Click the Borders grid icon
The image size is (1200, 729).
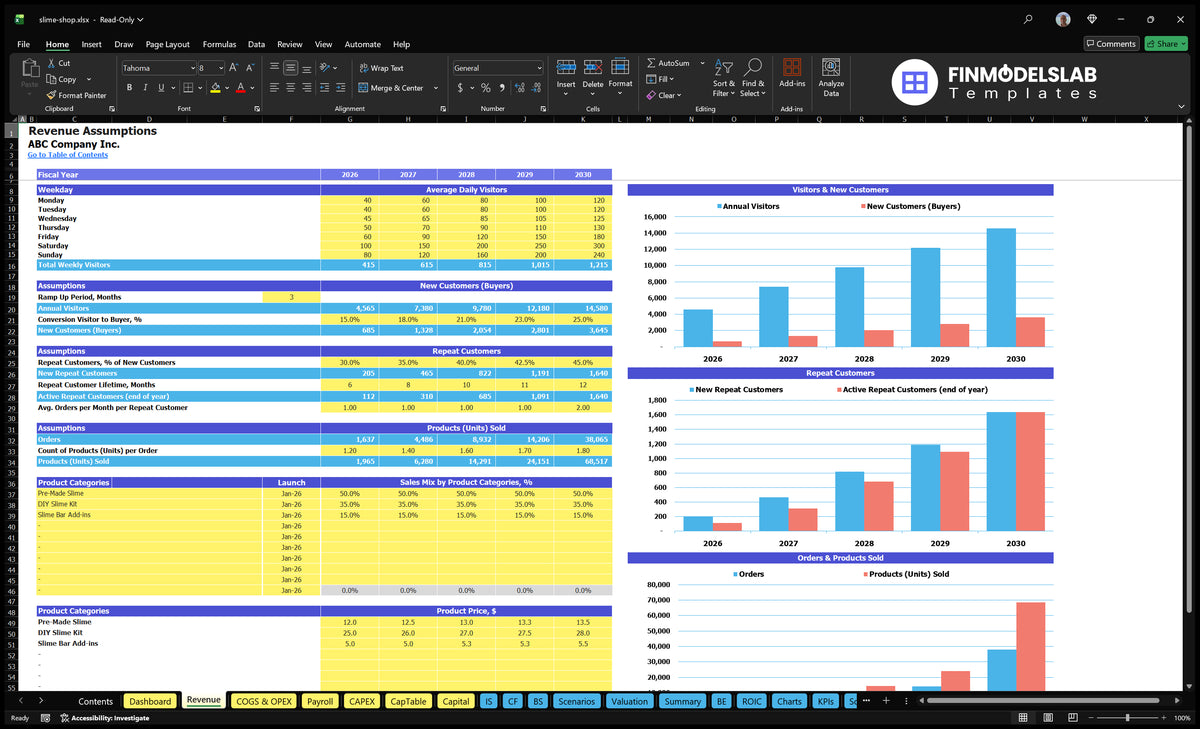click(x=188, y=87)
